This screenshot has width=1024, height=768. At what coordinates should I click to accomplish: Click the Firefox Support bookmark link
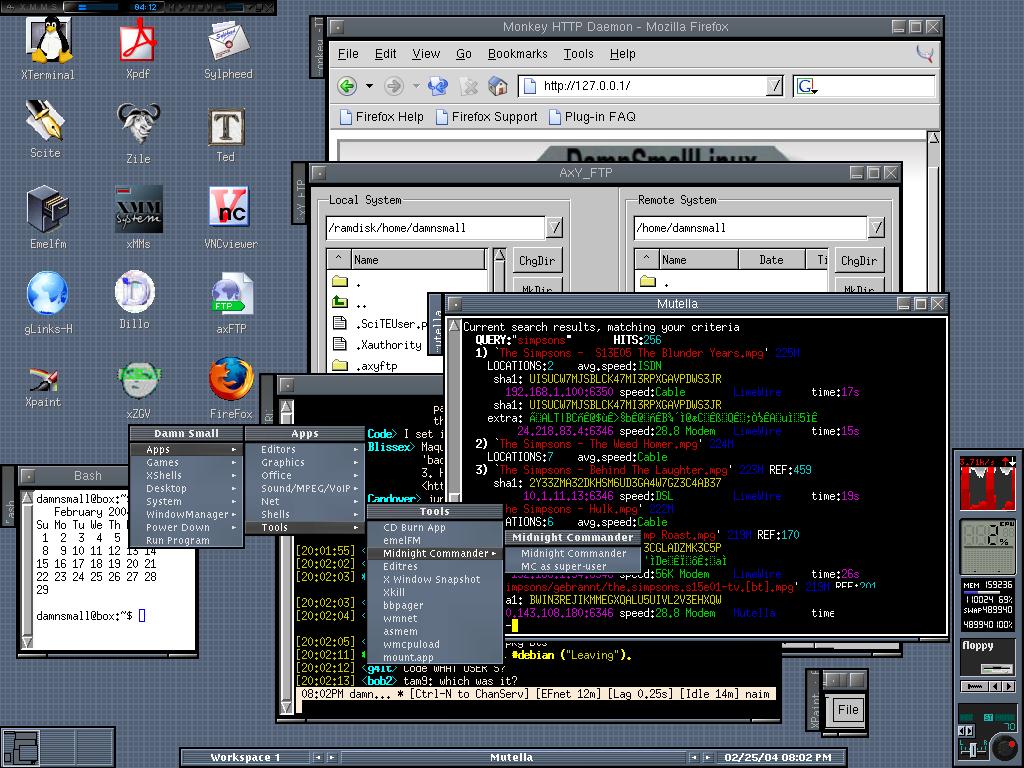pyautogui.click(x=487, y=117)
